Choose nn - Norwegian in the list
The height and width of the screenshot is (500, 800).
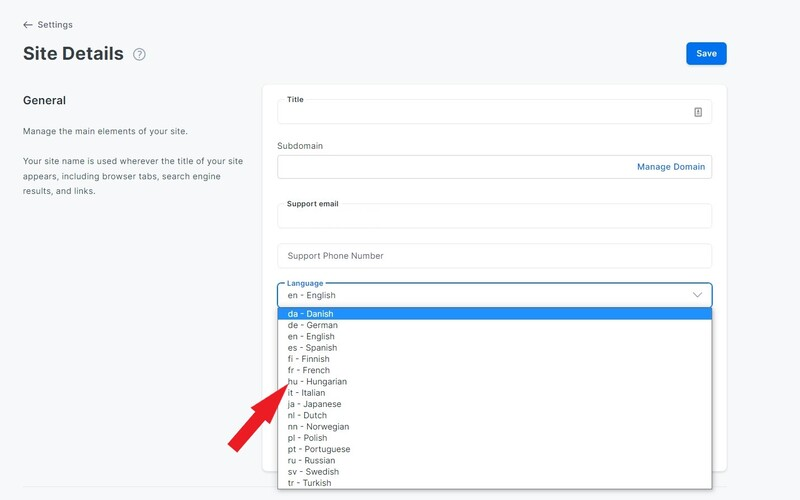coord(494,427)
